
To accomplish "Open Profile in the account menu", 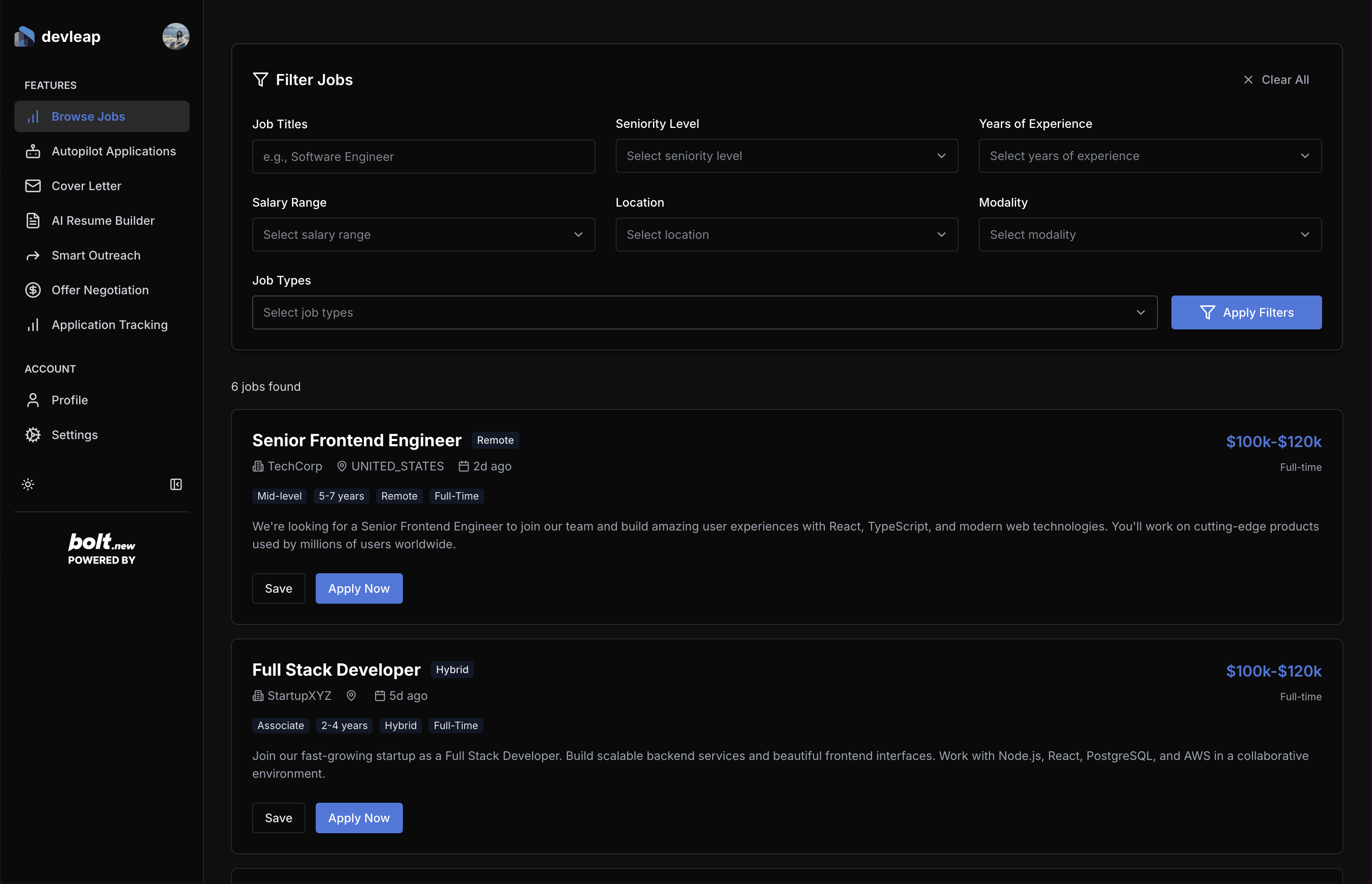I will click(x=69, y=400).
